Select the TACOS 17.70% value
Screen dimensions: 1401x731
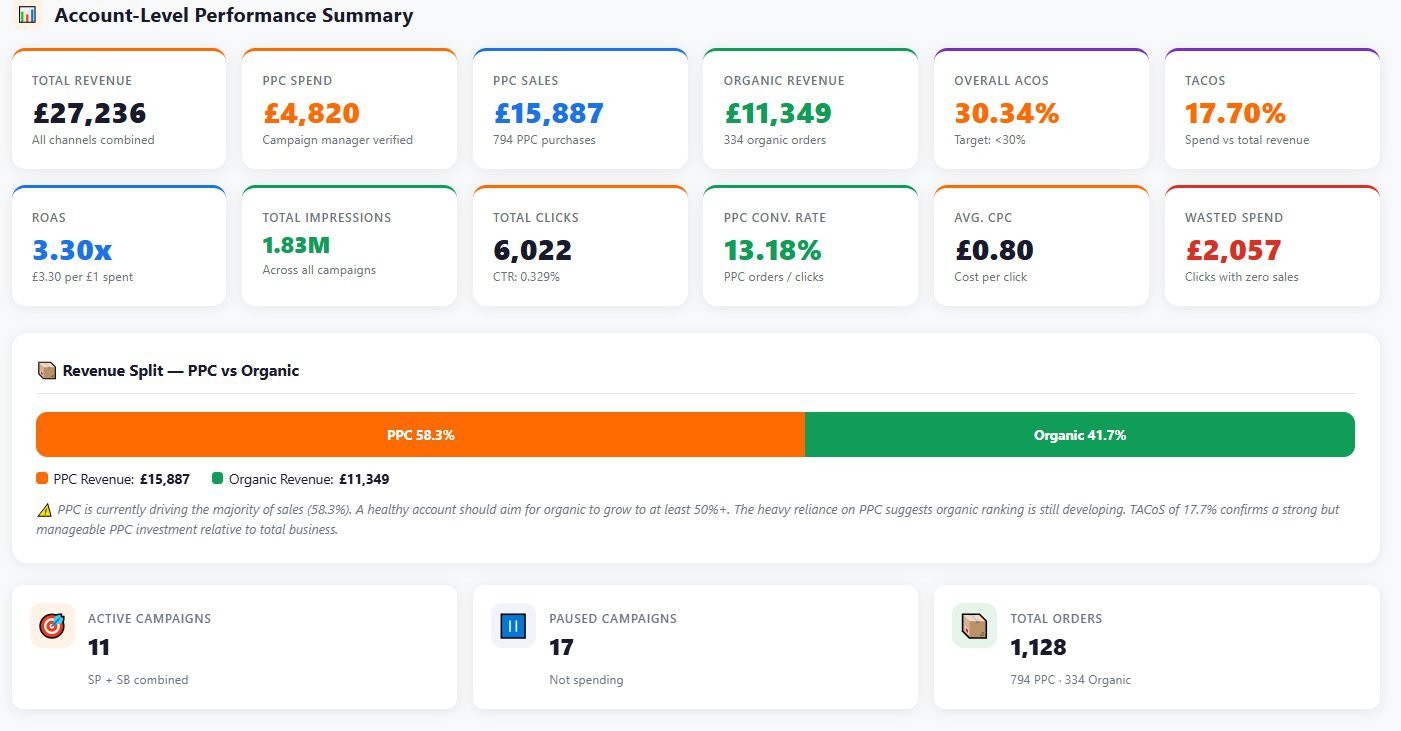(x=1235, y=113)
